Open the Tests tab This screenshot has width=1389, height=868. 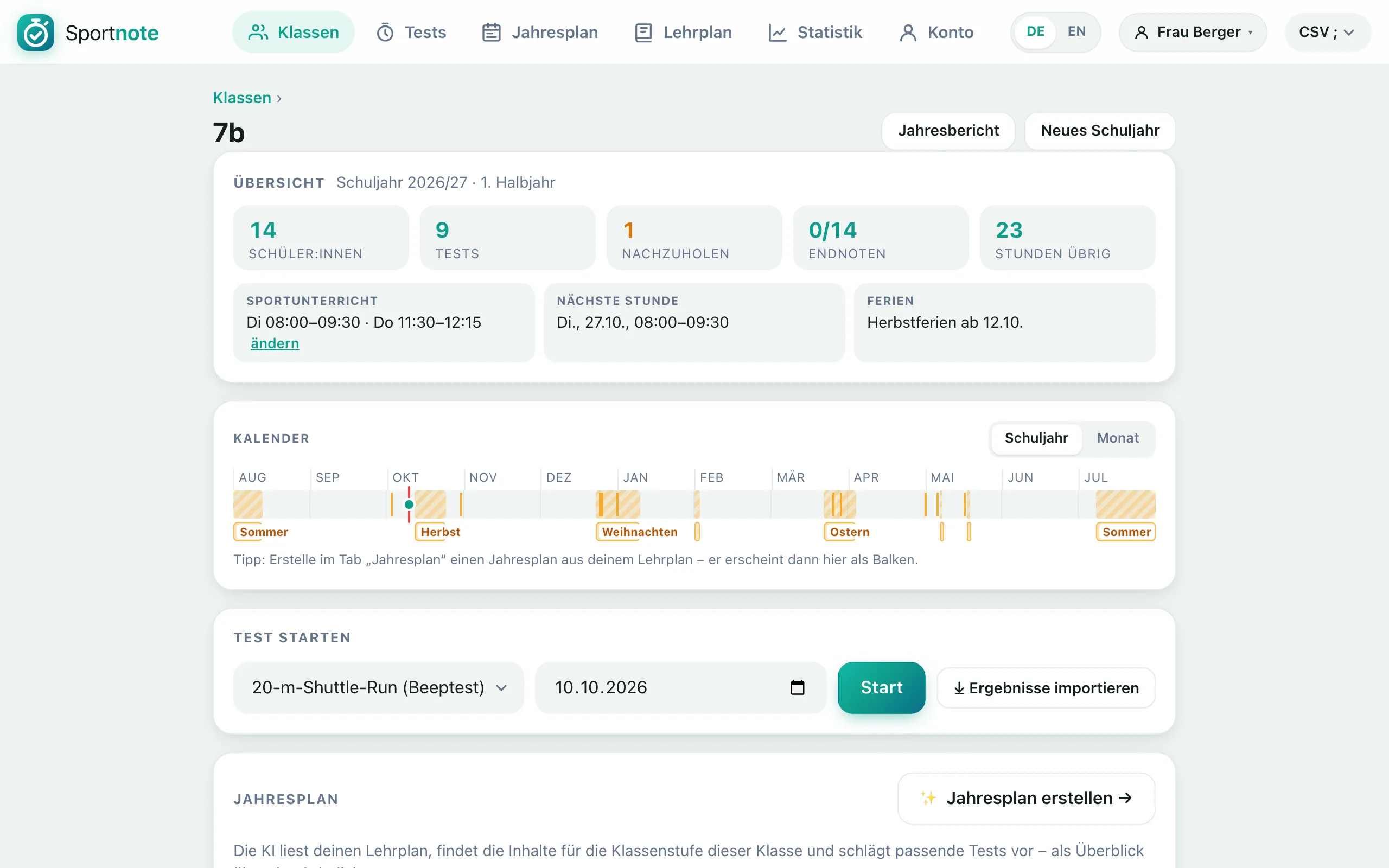click(x=411, y=32)
